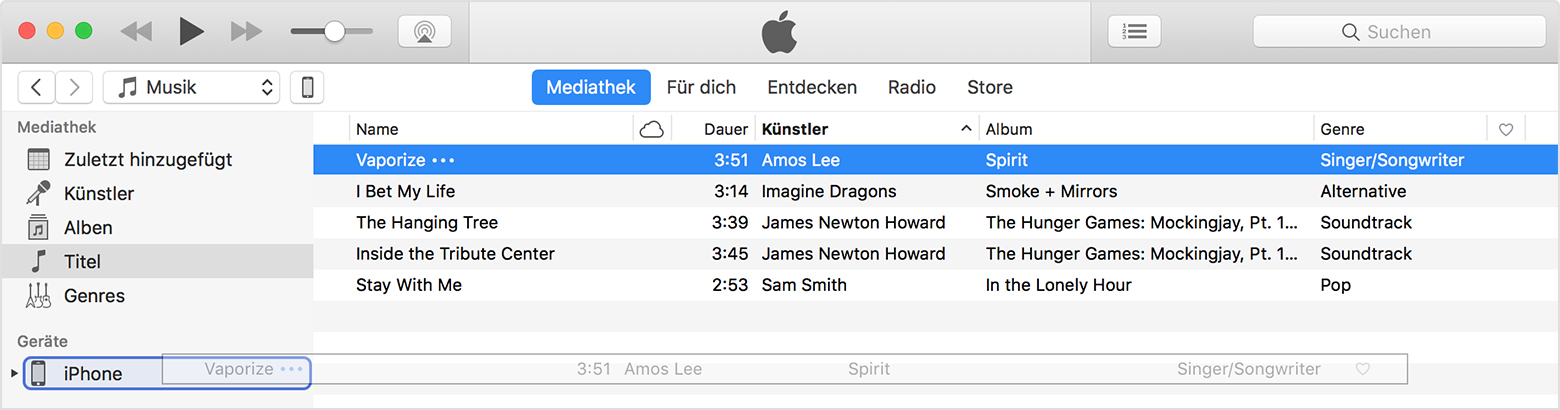
Task: Click the rewind previous track button
Action: pos(135,31)
